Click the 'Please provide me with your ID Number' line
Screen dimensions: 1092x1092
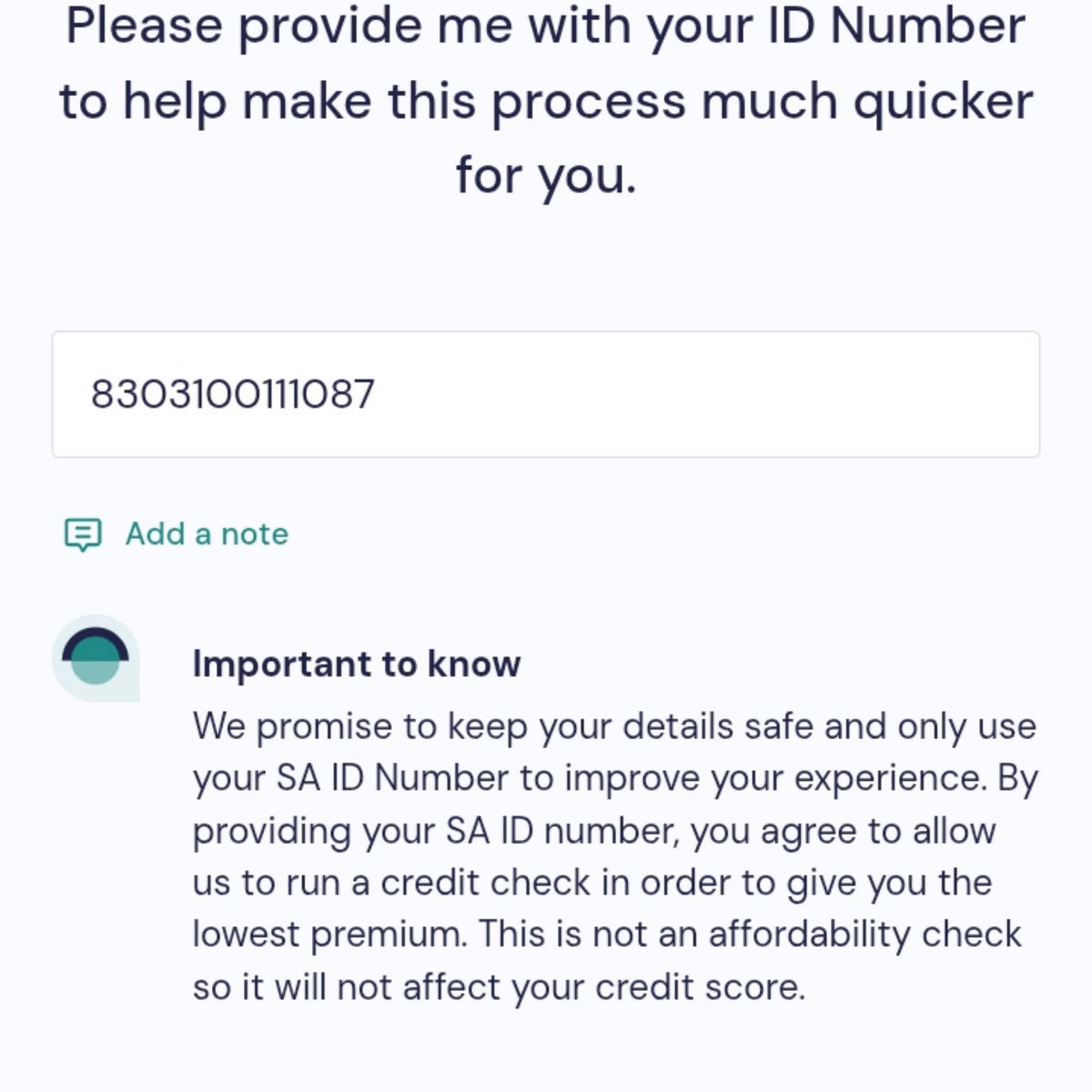coord(546,25)
